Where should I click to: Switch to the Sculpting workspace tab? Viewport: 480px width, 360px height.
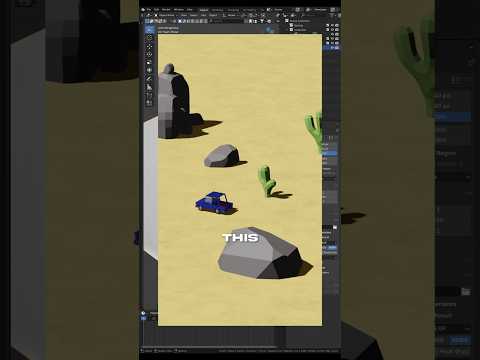click(233, 10)
